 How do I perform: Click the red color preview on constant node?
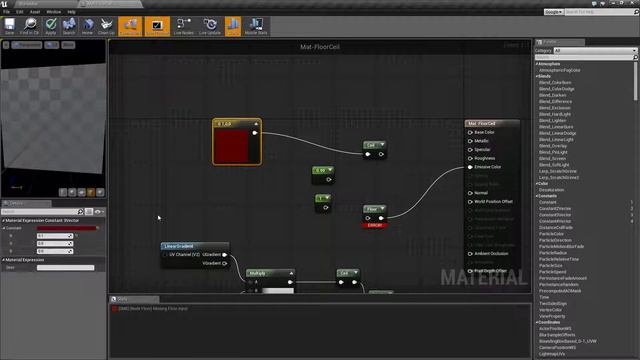[x=232, y=146]
